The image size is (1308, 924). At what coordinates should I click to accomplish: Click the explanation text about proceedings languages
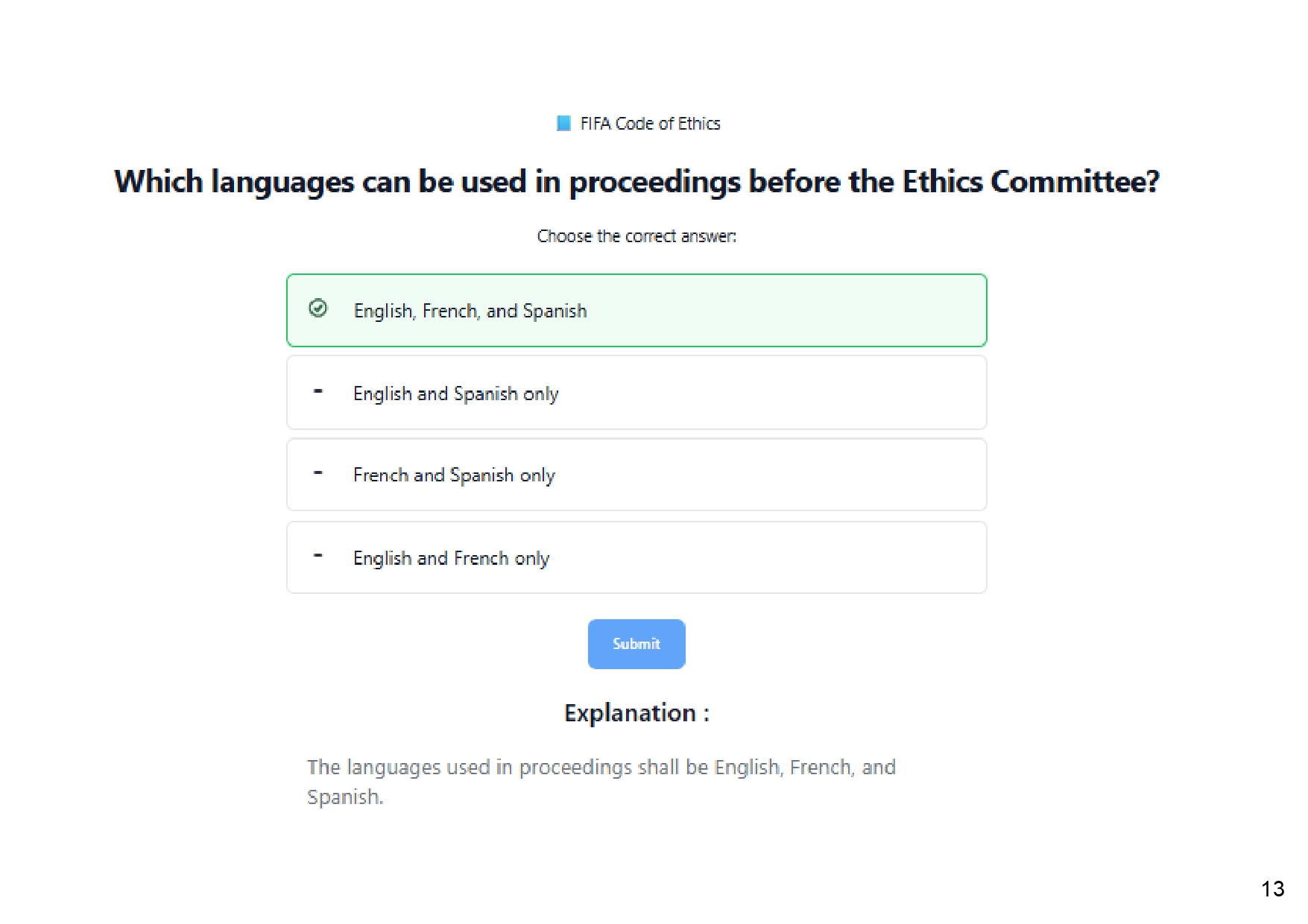[x=601, y=782]
